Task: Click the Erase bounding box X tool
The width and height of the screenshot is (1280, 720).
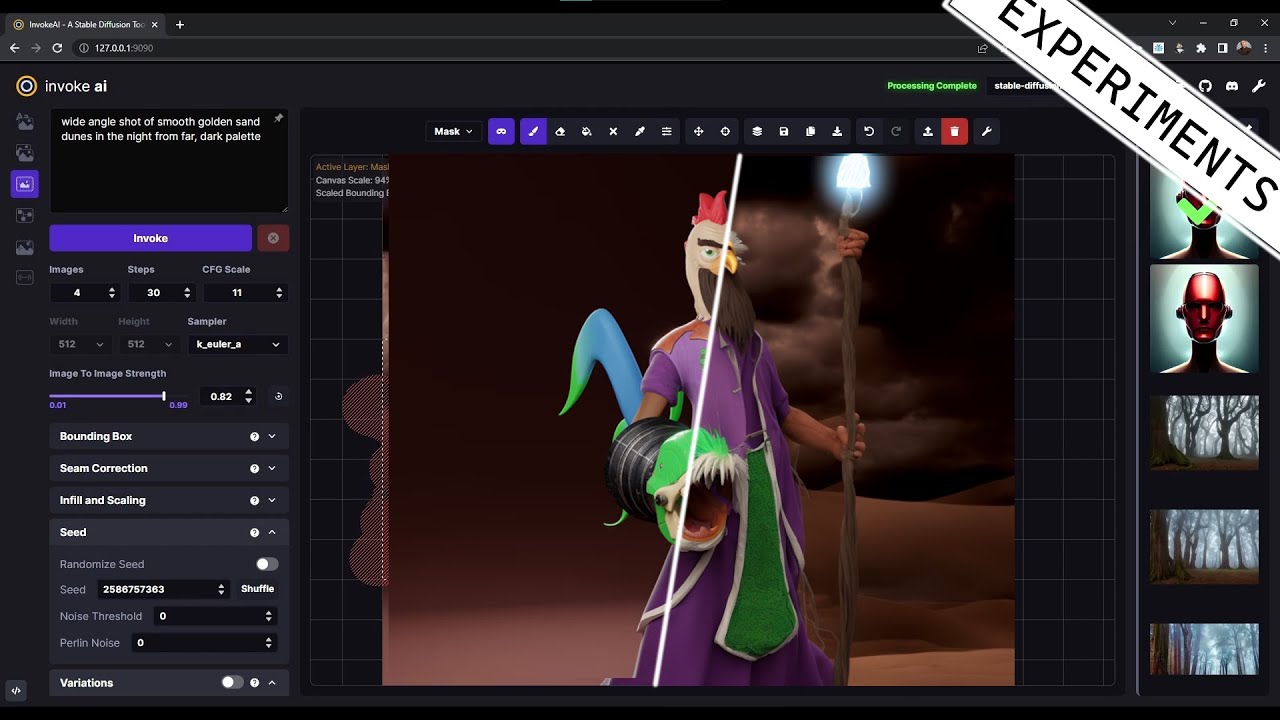Action: coord(613,131)
